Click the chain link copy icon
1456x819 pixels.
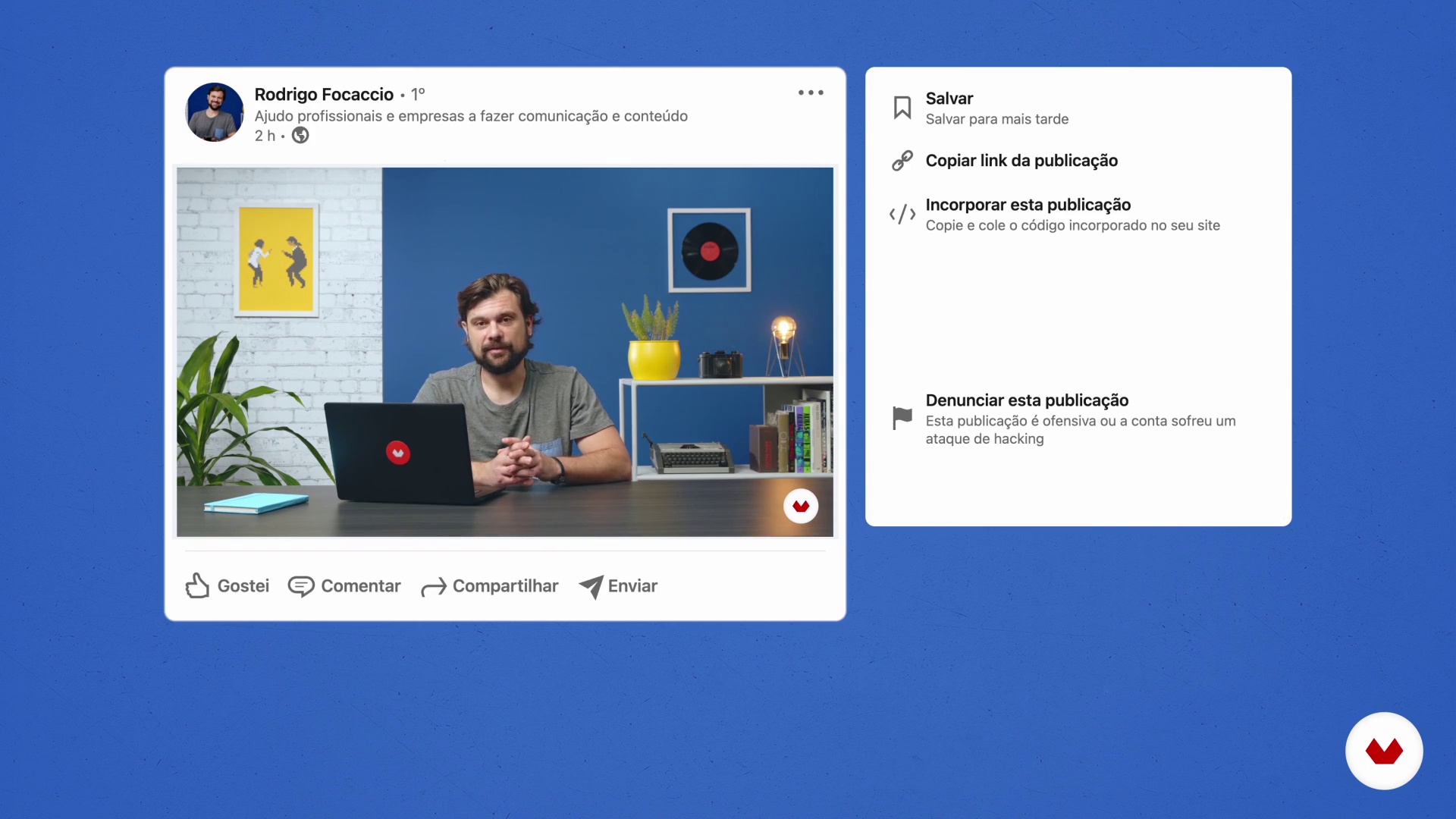tap(902, 161)
